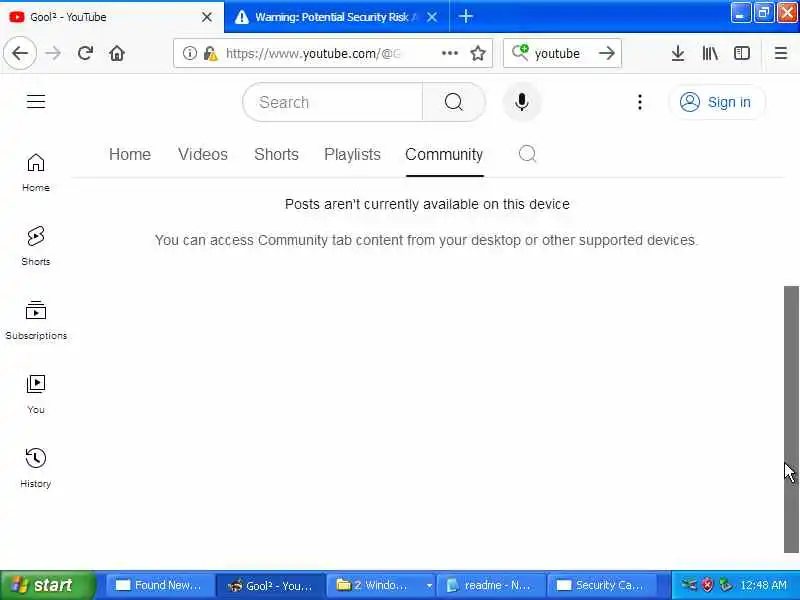Open Security Ca... taskbar window
Screen dimensions: 800x600
[x=601, y=585]
